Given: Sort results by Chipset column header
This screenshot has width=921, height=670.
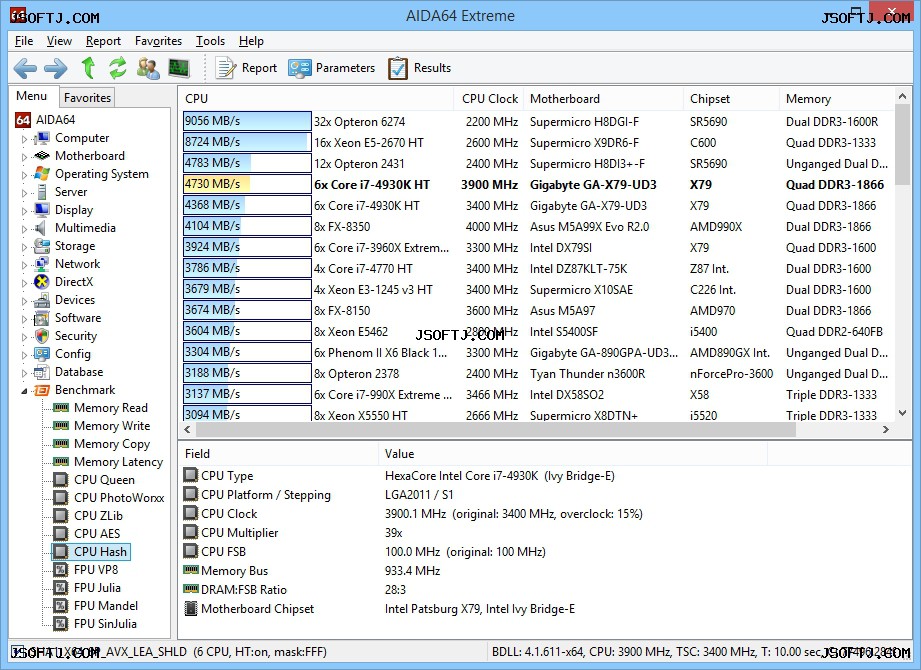Looking at the screenshot, I should 731,99.
